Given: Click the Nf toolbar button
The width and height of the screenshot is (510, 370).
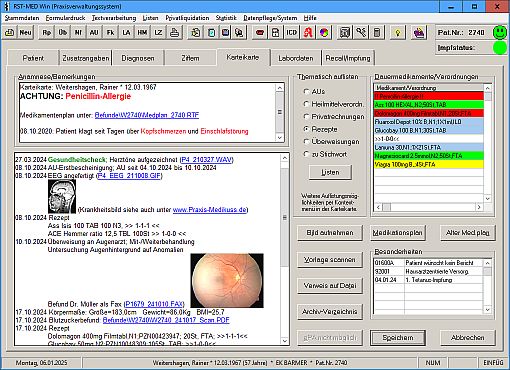Looking at the screenshot, I should click(78, 33).
